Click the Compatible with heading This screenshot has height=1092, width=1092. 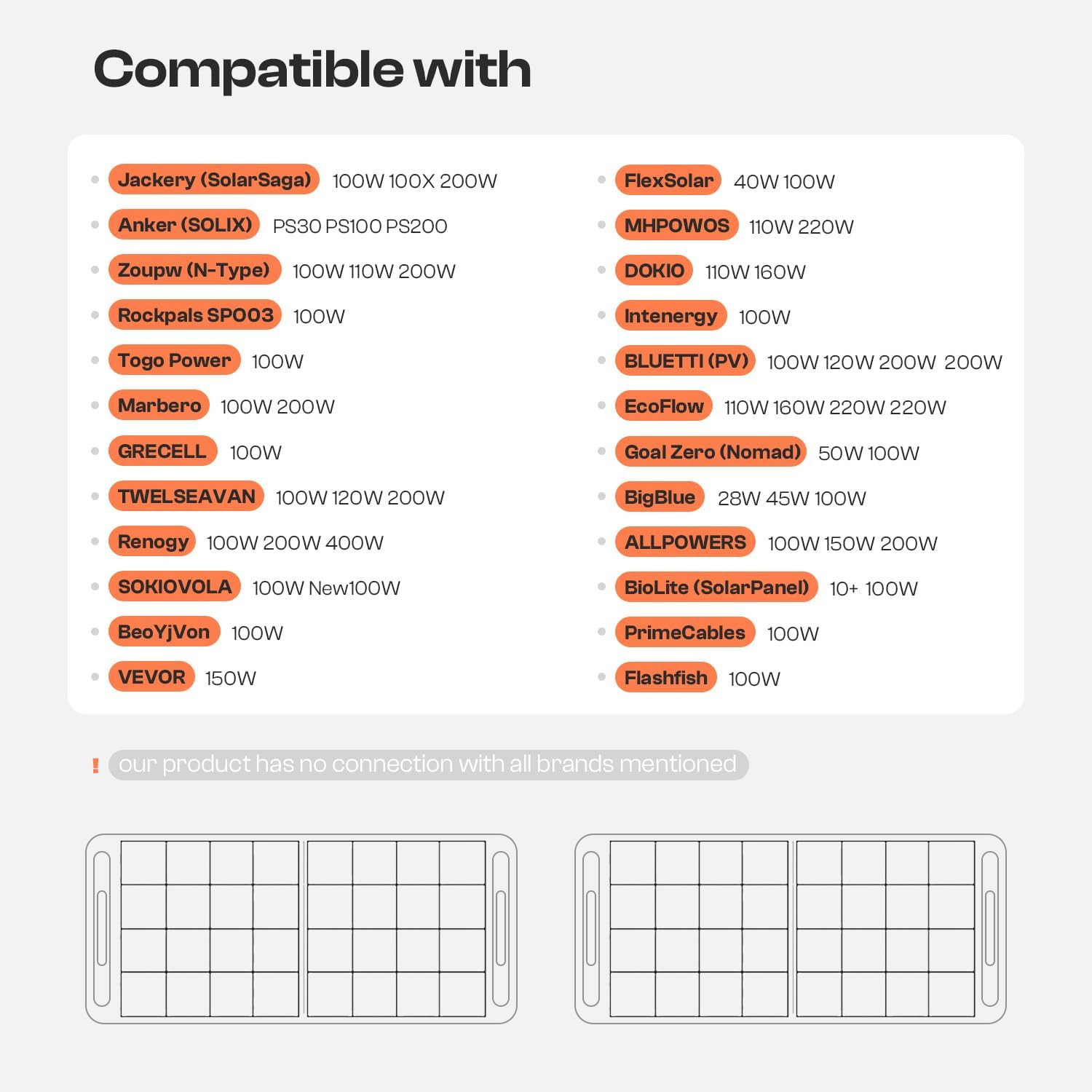tap(312, 71)
